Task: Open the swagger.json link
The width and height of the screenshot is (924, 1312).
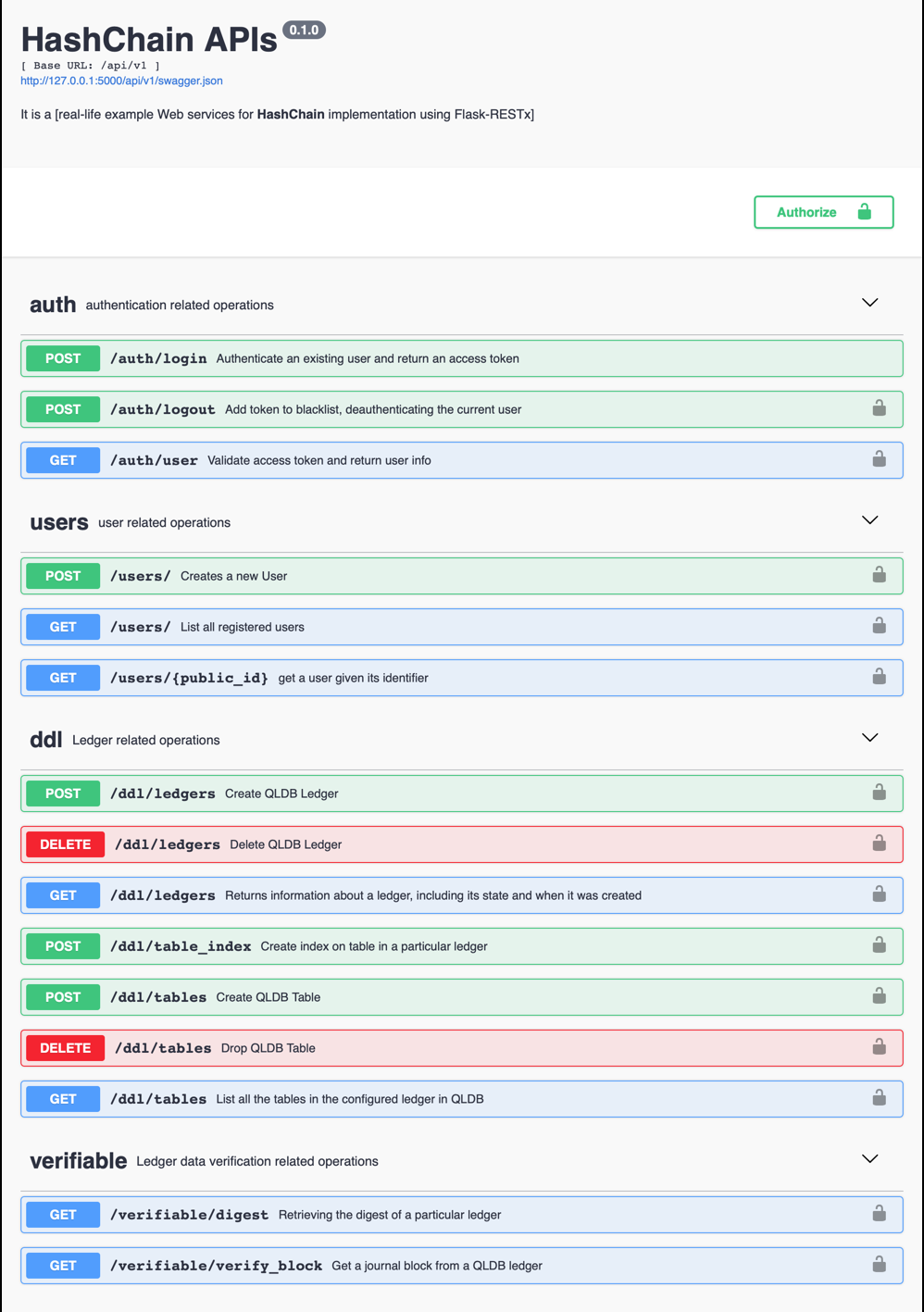Action: (121, 81)
